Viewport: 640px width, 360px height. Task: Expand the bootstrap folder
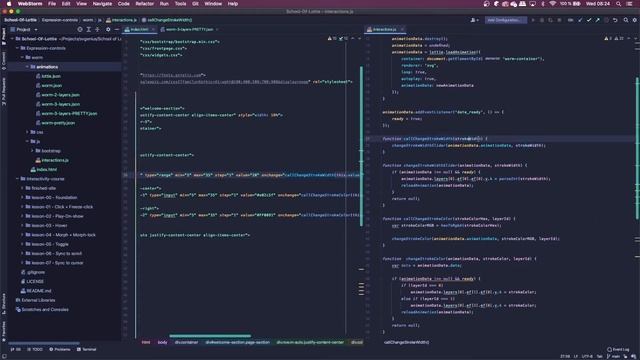(x=32, y=151)
